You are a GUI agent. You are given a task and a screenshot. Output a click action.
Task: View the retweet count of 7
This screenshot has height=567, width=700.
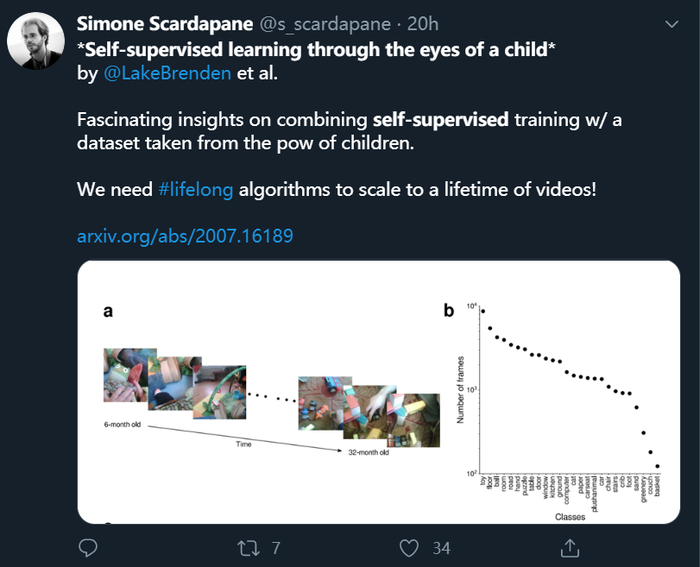tap(275, 548)
